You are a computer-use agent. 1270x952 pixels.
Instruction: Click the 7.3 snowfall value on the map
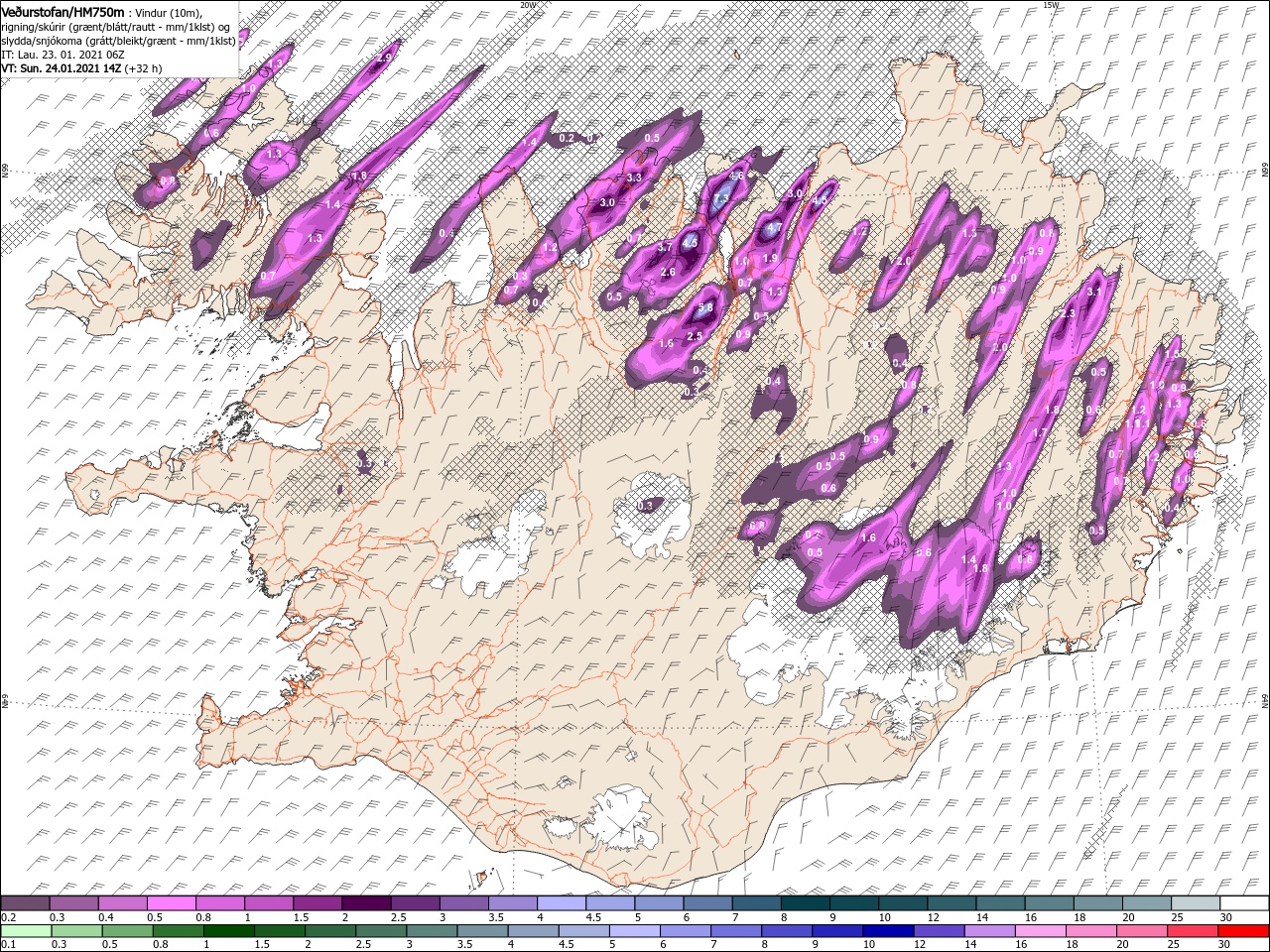[721, 197]
